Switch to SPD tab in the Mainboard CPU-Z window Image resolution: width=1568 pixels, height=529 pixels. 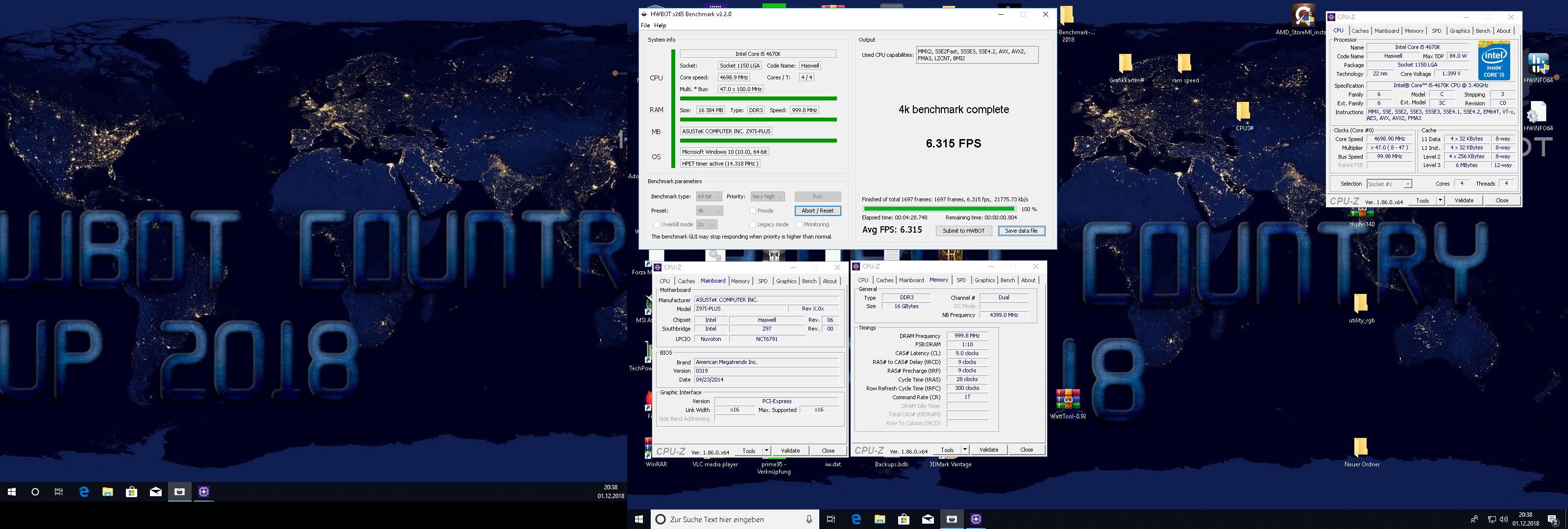(763, 281)
